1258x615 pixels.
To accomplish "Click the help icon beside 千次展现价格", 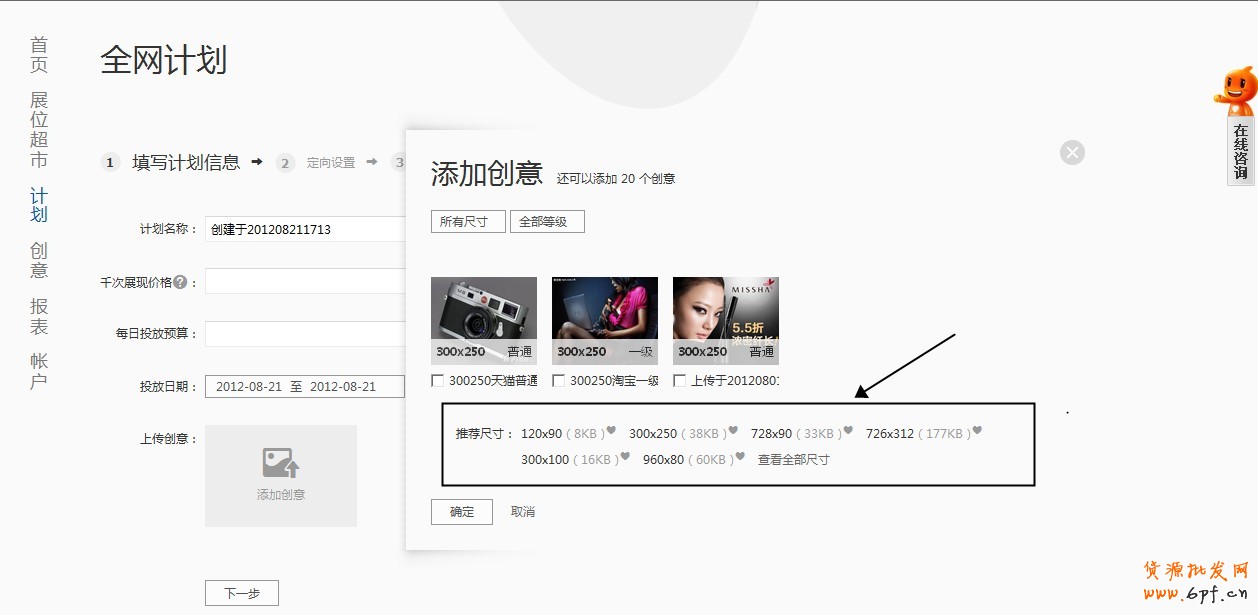I will (180, 282).
